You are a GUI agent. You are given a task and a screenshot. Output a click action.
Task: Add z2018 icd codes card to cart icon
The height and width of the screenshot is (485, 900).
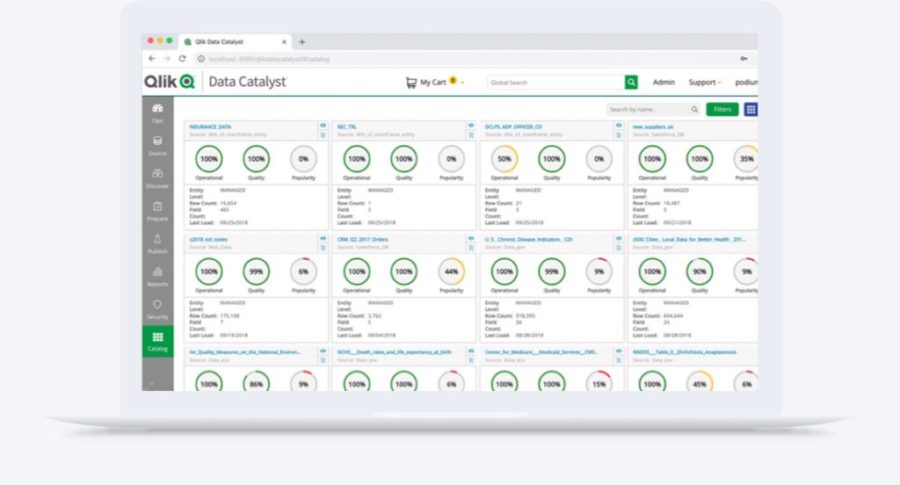[323, 247]
